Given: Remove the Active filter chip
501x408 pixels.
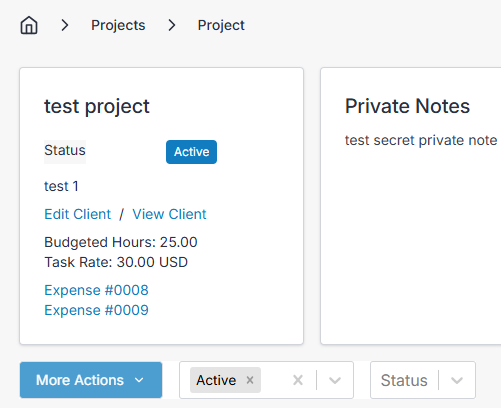Looking at the screenshot, I should (x=250, y=380).
